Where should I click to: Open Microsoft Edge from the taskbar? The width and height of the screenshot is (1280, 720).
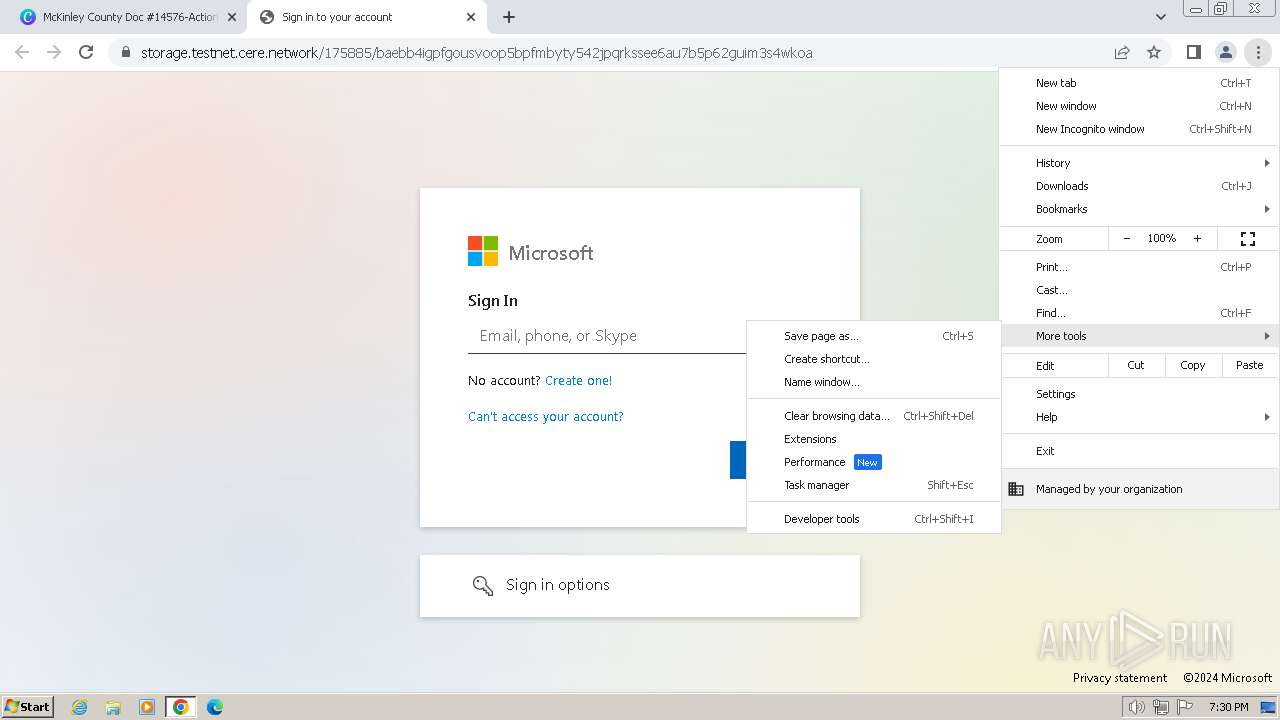[215, 707]
